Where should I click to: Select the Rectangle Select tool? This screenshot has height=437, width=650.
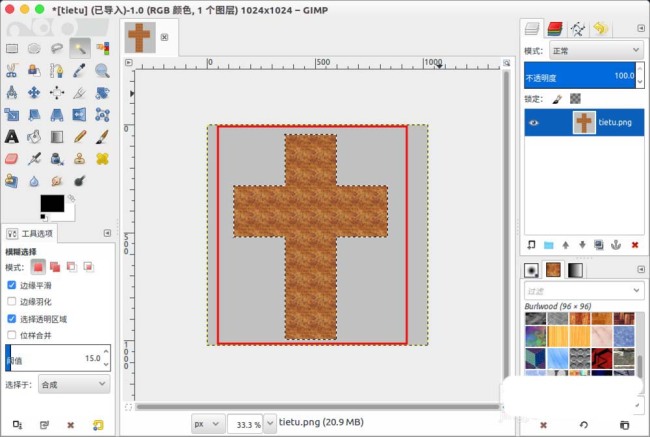tap(12, 49)
